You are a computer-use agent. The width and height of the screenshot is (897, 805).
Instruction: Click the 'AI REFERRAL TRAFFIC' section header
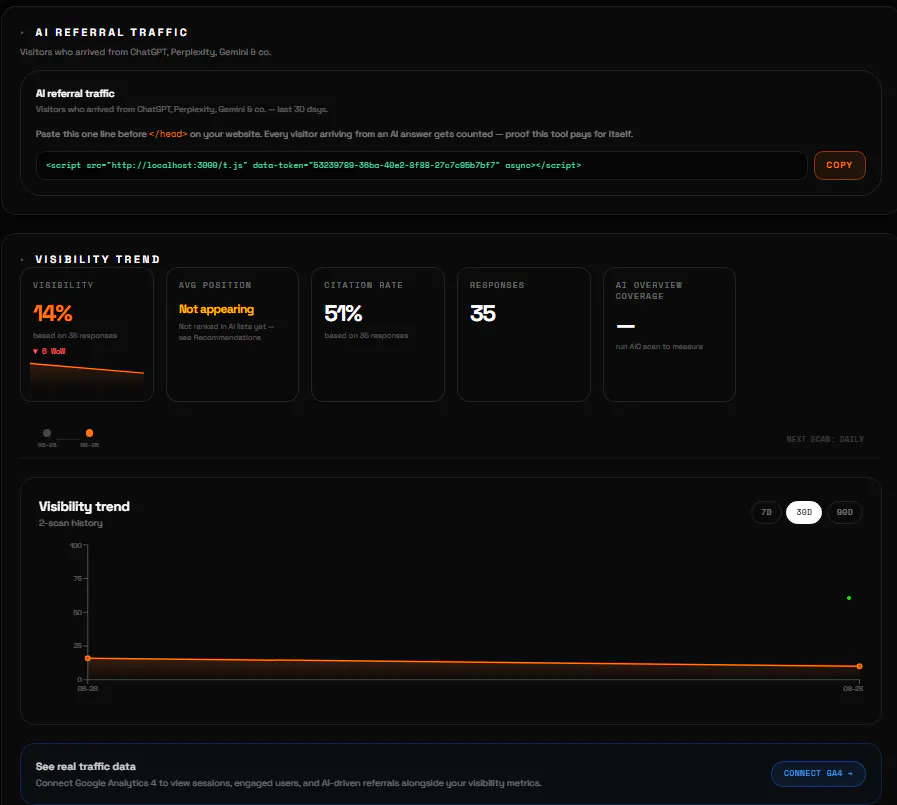112,33
